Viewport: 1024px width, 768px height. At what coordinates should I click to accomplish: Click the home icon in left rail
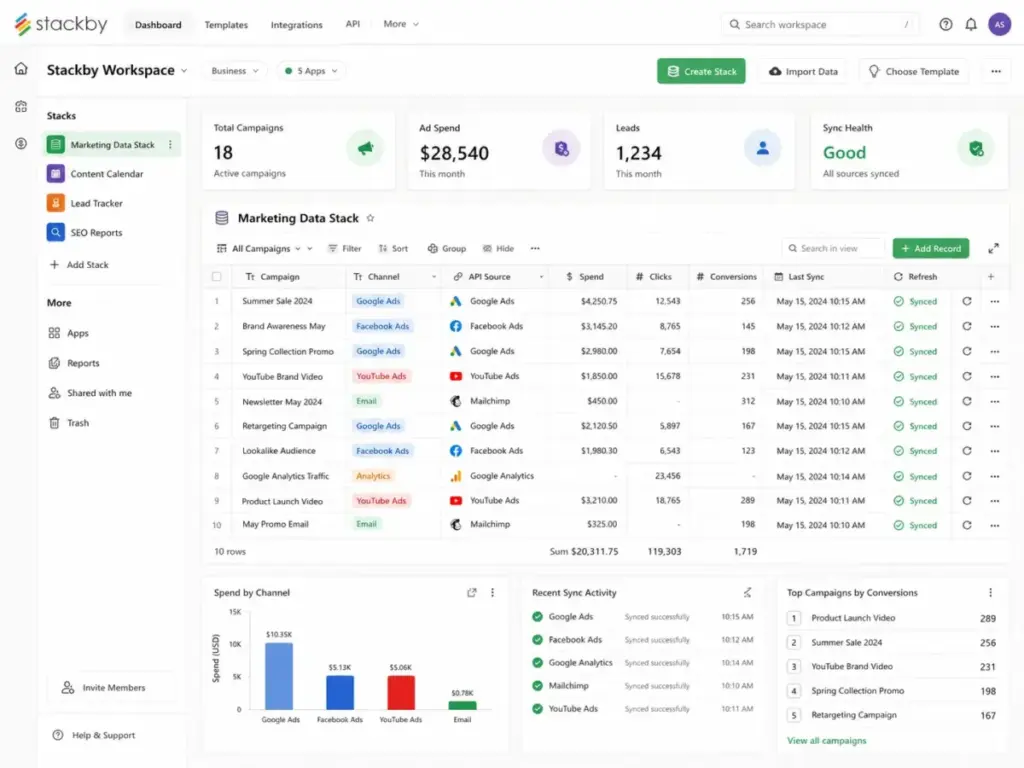21,69
